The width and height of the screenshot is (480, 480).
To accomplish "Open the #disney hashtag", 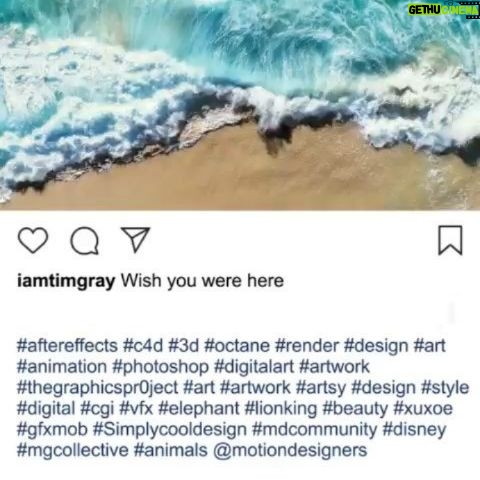I will [414, 430].
